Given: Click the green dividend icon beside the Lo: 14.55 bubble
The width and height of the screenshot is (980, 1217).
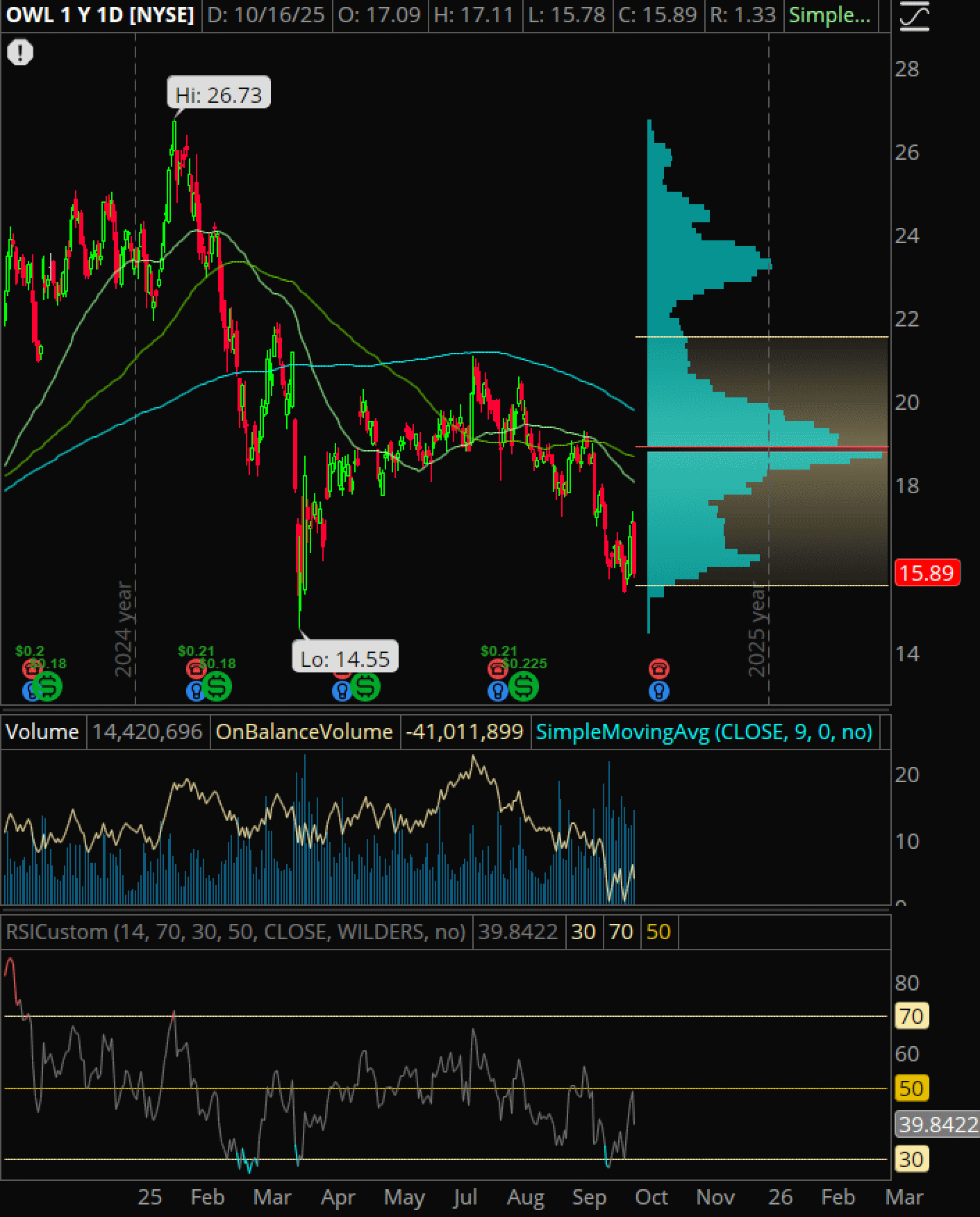Looking at the screenshot, I should click(x=365, y=686).
